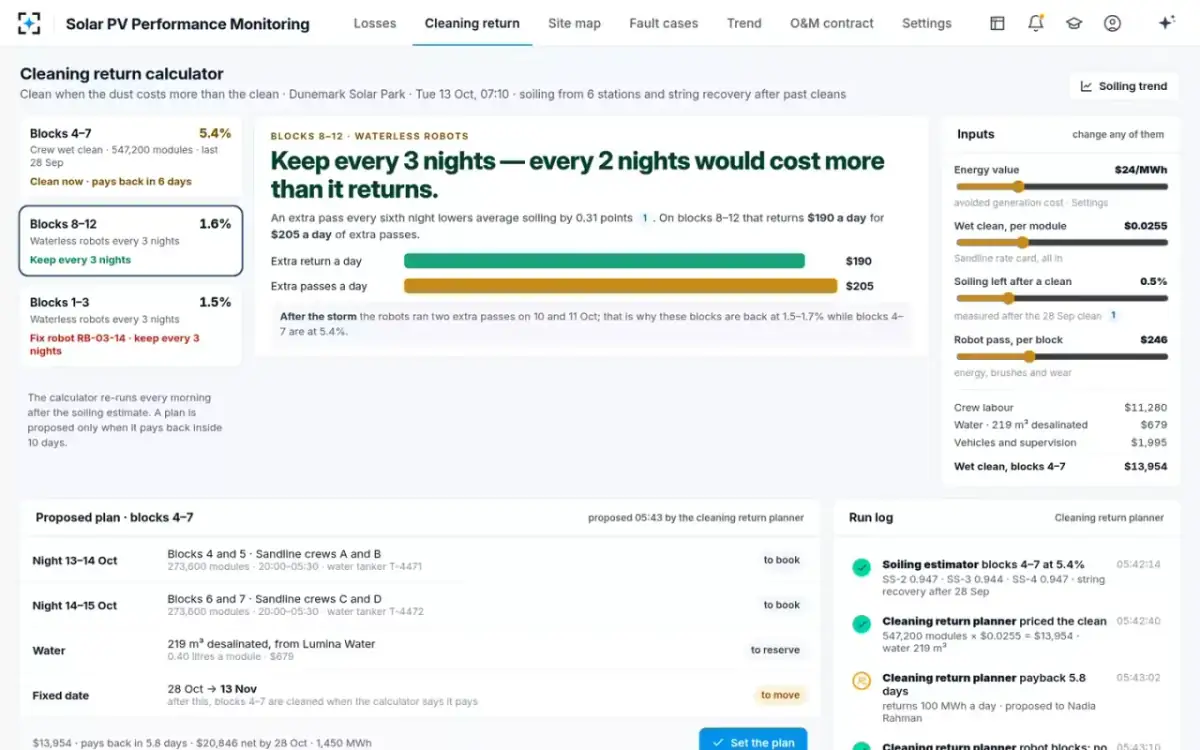Image resolution: width=1200 pixels, height=750 pixels.
Task: Click the $246 robot pass value
Action: tap(1154, 340)
